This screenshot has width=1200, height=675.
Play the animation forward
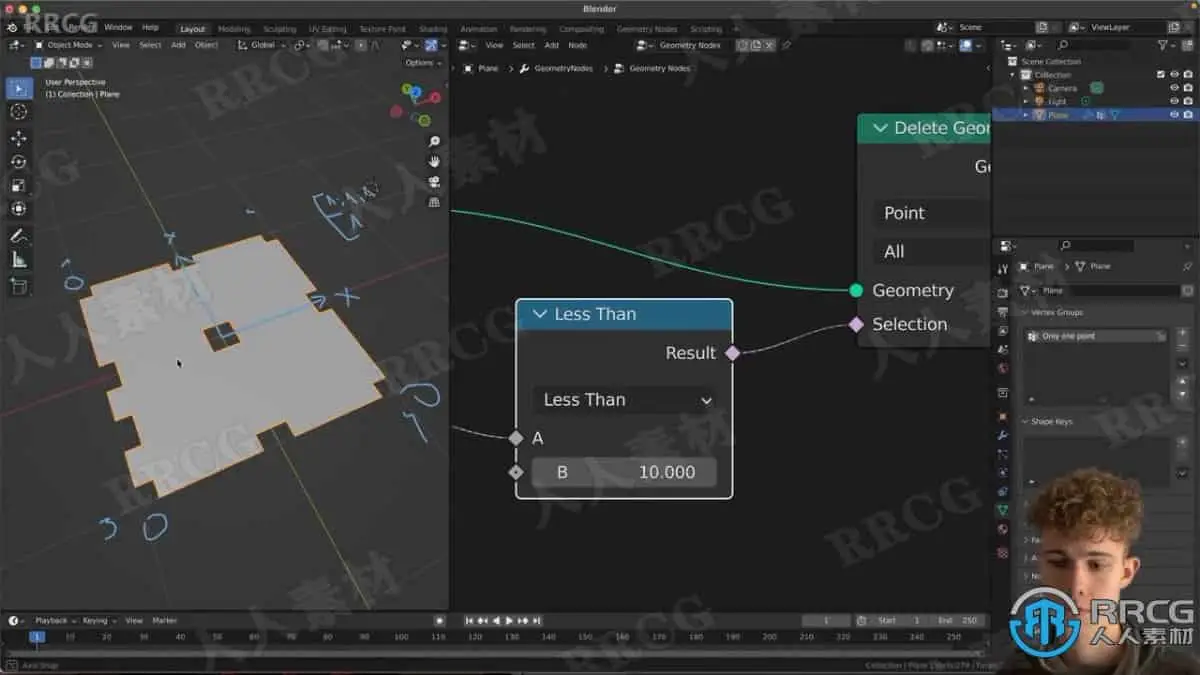[x=510, y=621]
